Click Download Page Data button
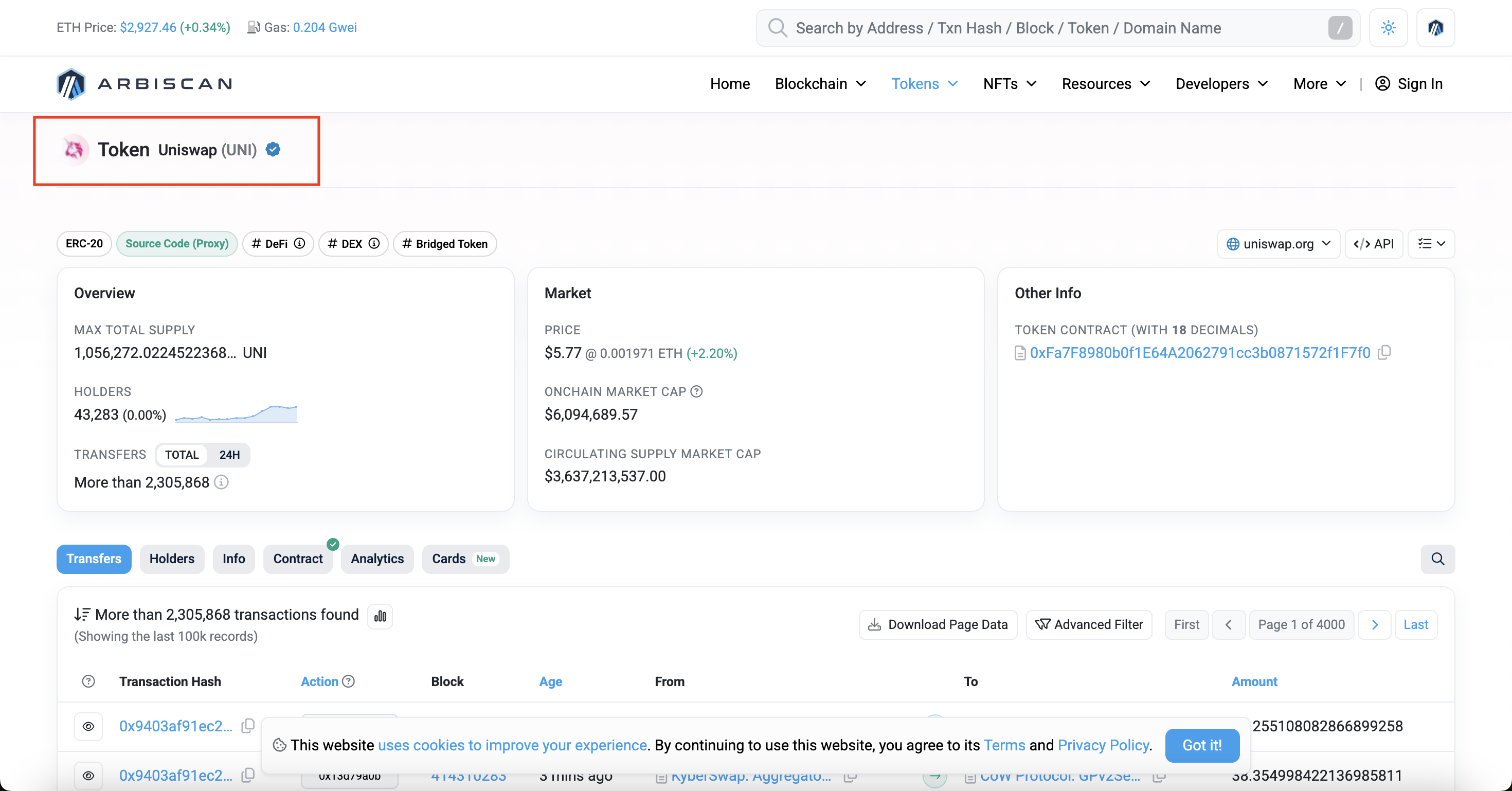The height and width of the screenshot is (791, 1512). tap(938, 624)
